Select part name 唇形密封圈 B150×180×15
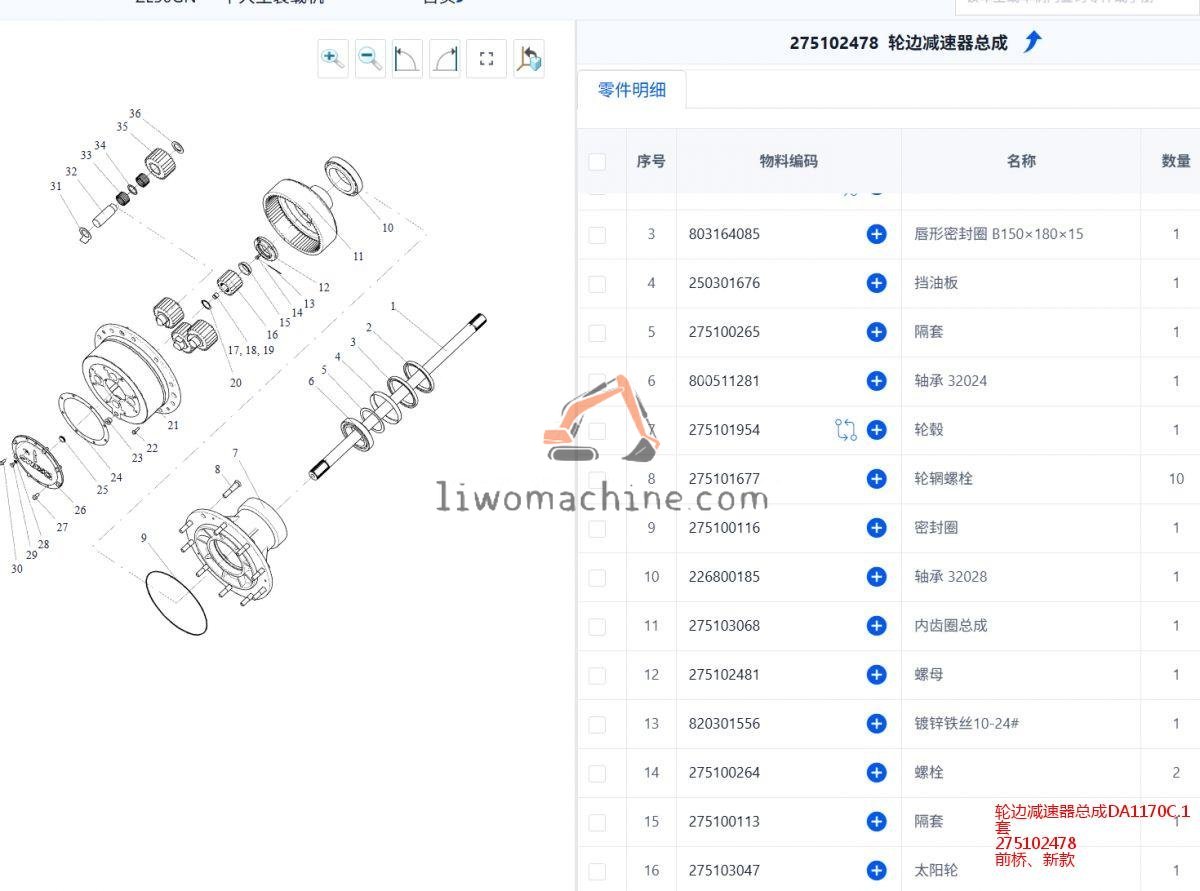This screenshot has width=1200, height=891. (x=999, y=234)
